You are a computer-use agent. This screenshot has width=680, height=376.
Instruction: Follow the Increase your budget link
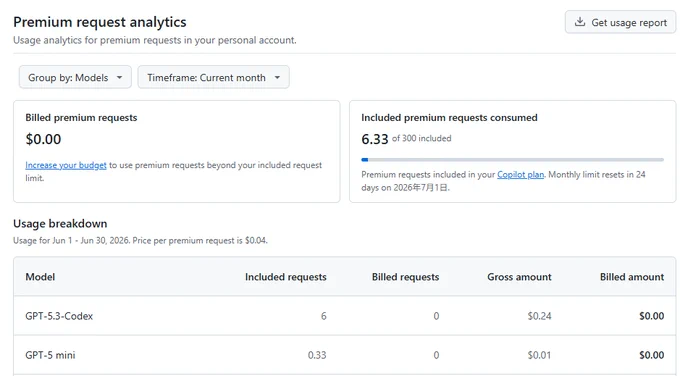click(65, 165)
